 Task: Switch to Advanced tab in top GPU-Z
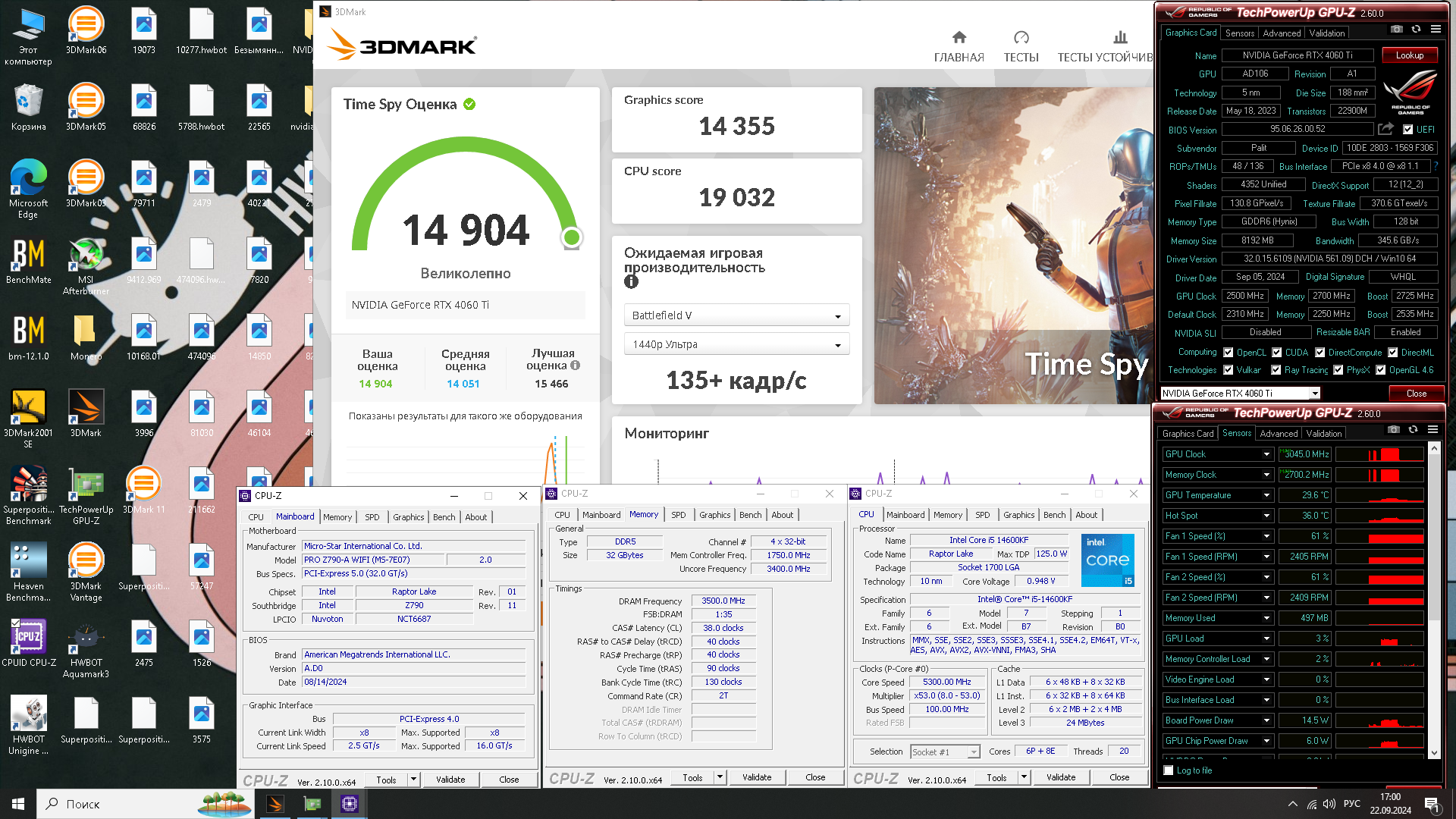click(1282, 33)
